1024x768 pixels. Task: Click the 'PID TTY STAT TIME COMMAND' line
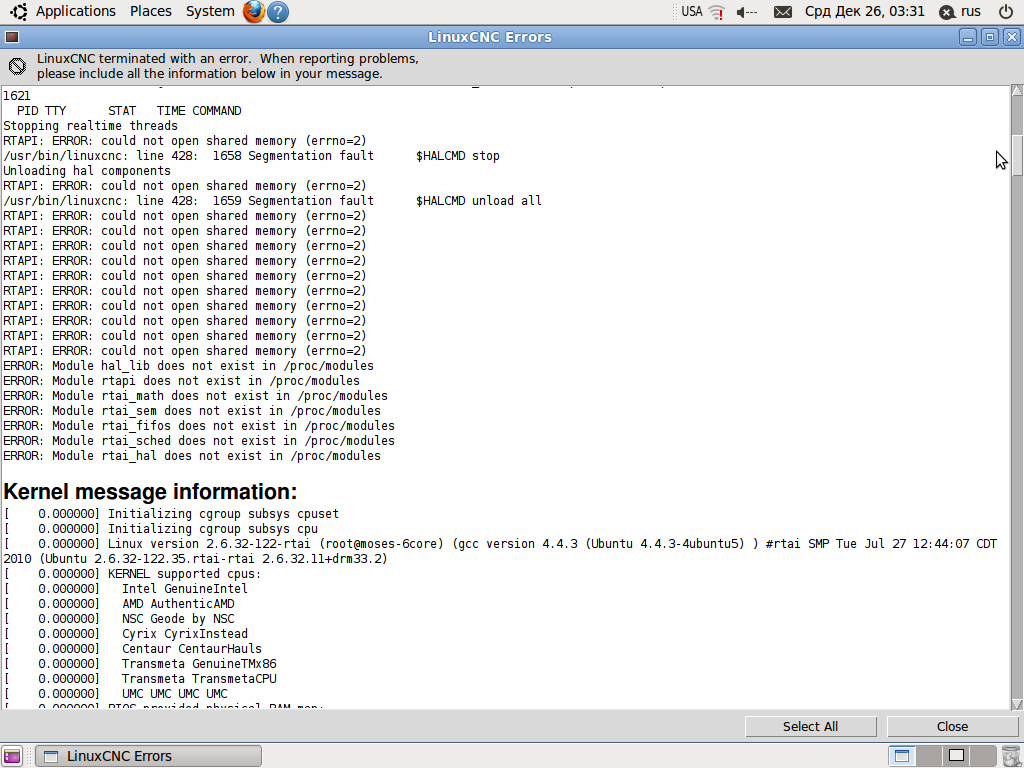tap(129, 110)
